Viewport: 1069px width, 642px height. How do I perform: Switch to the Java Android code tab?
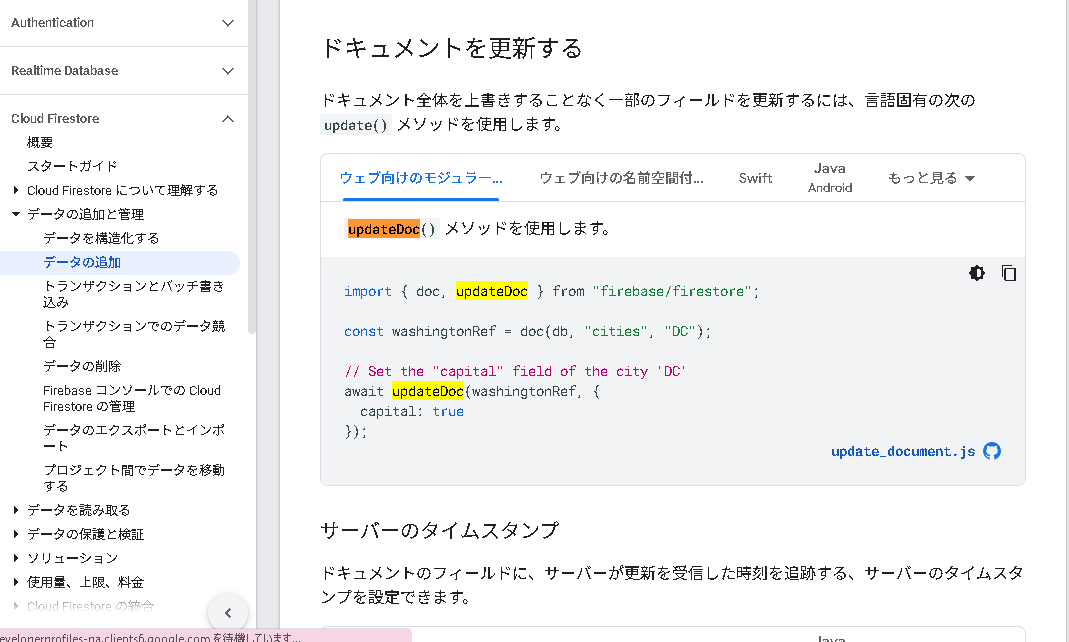tap(830, 178)
